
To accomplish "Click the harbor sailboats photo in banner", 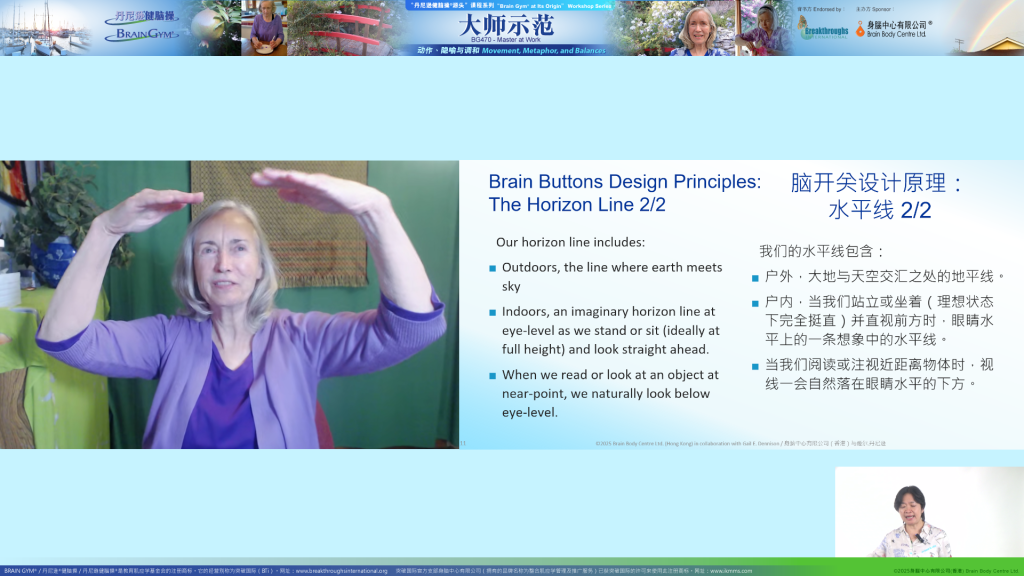I will coord(45,27).
